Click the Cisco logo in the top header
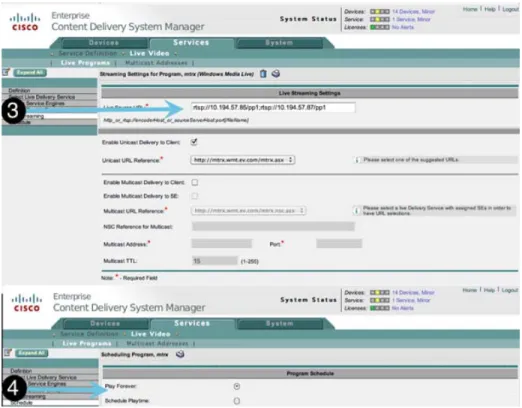The height and width of the screenshot is (408, 522). [25, 22]
